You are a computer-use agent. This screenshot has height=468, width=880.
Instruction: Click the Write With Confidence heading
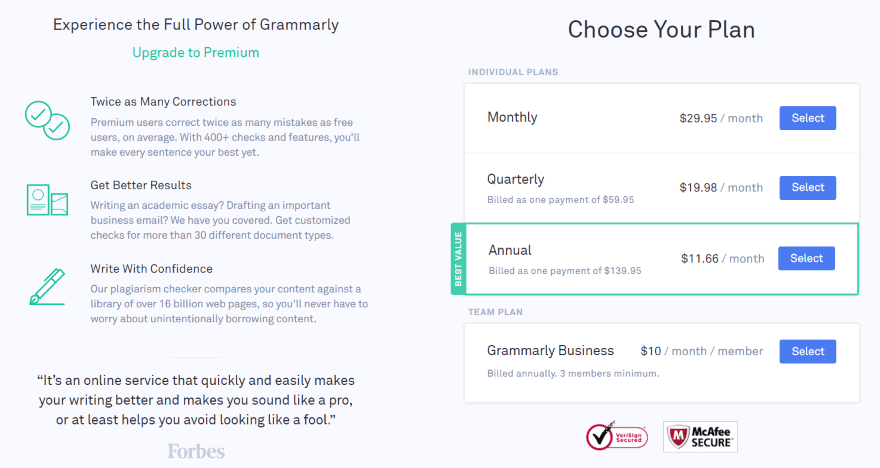(x=151, y=269)
